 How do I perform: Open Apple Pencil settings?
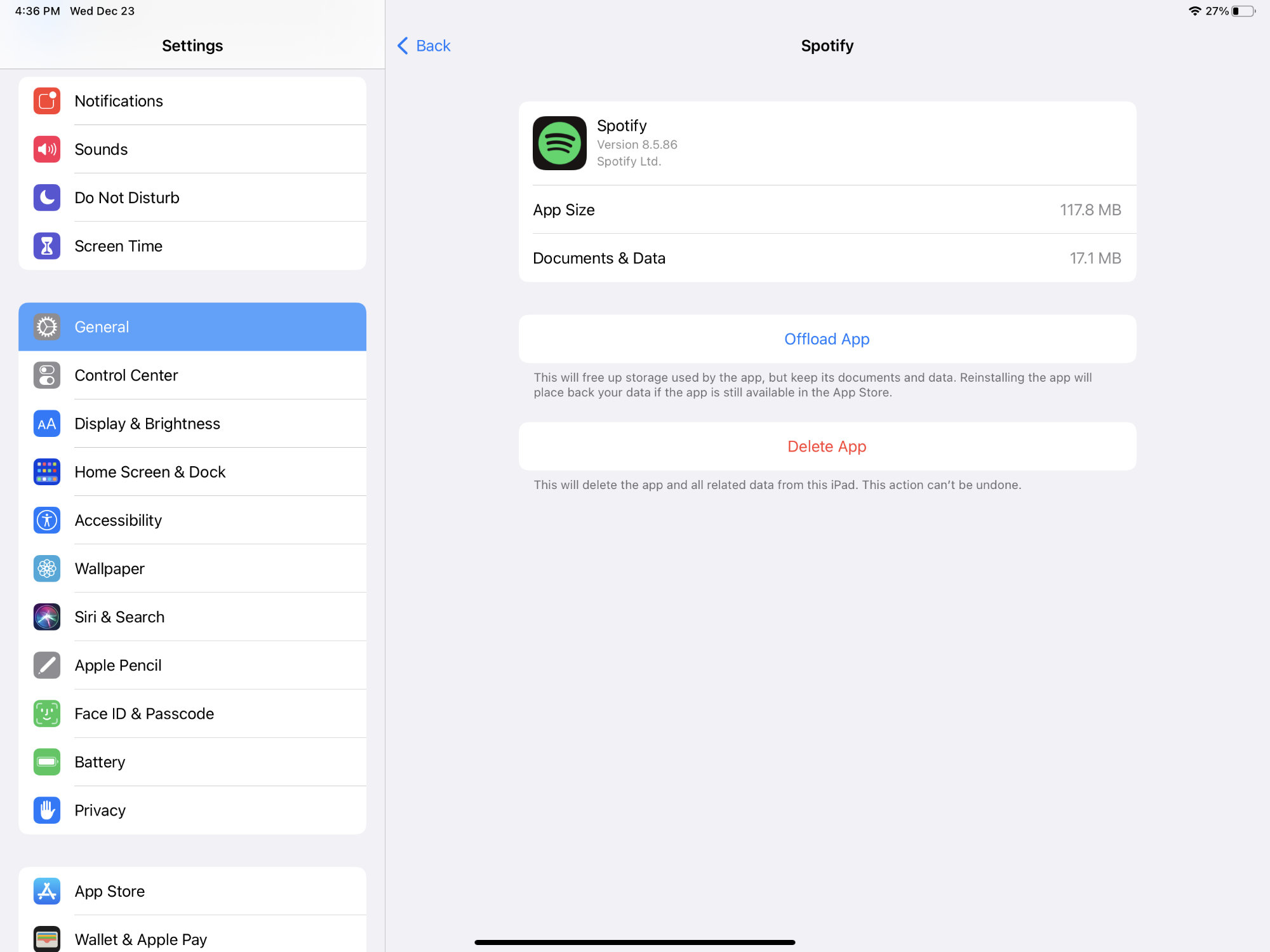192,665
